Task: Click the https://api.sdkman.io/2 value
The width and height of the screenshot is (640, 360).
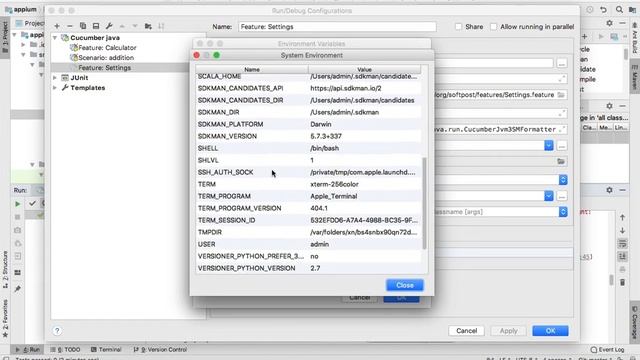Action: pyautogui.click(x=346, y=88)
